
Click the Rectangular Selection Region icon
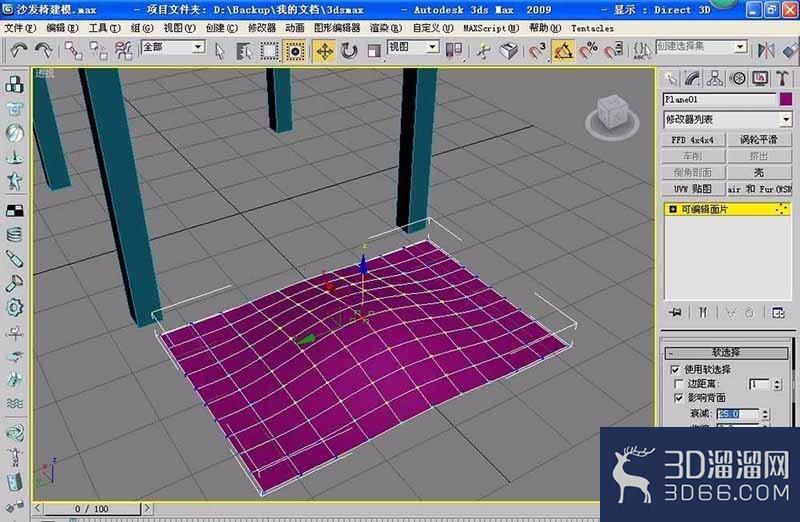269,51
